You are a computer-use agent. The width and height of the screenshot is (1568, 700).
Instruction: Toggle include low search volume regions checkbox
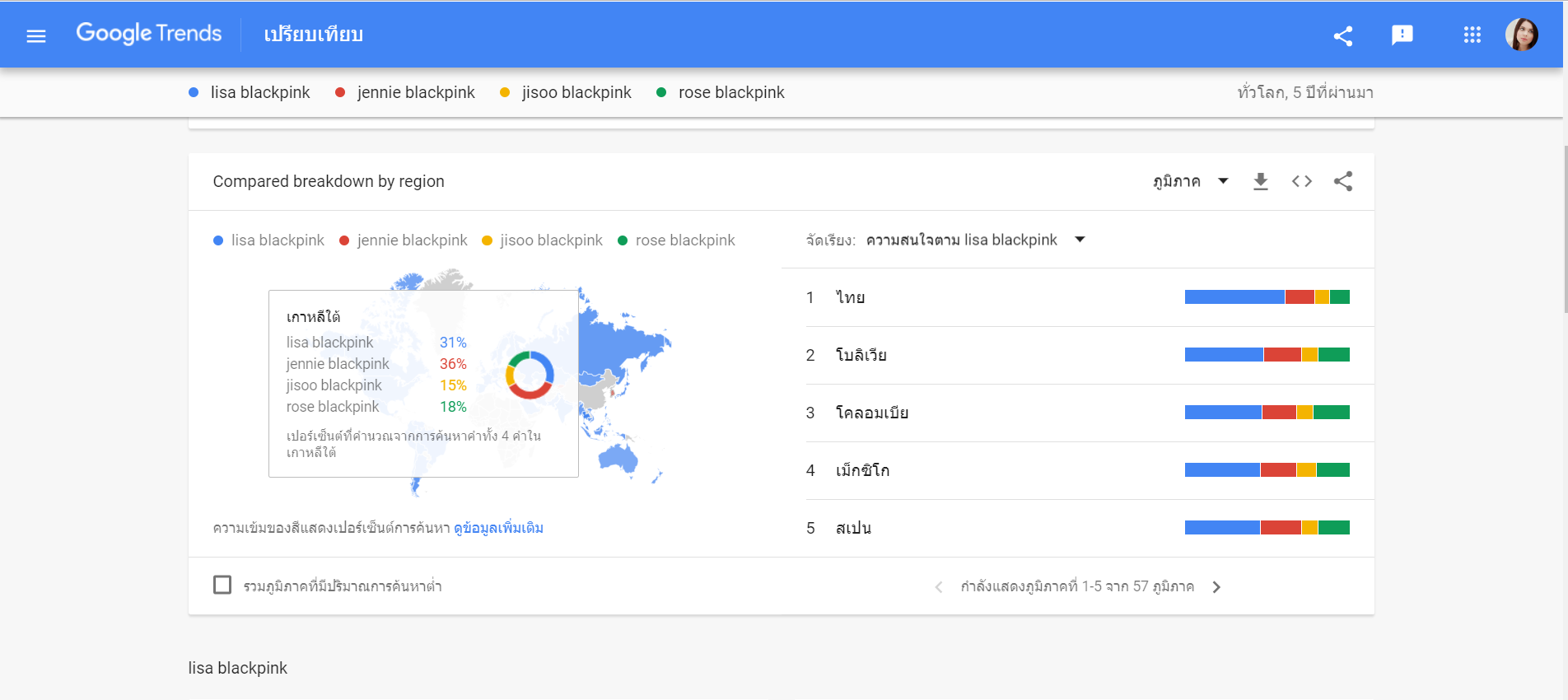(x=222, y=585)
